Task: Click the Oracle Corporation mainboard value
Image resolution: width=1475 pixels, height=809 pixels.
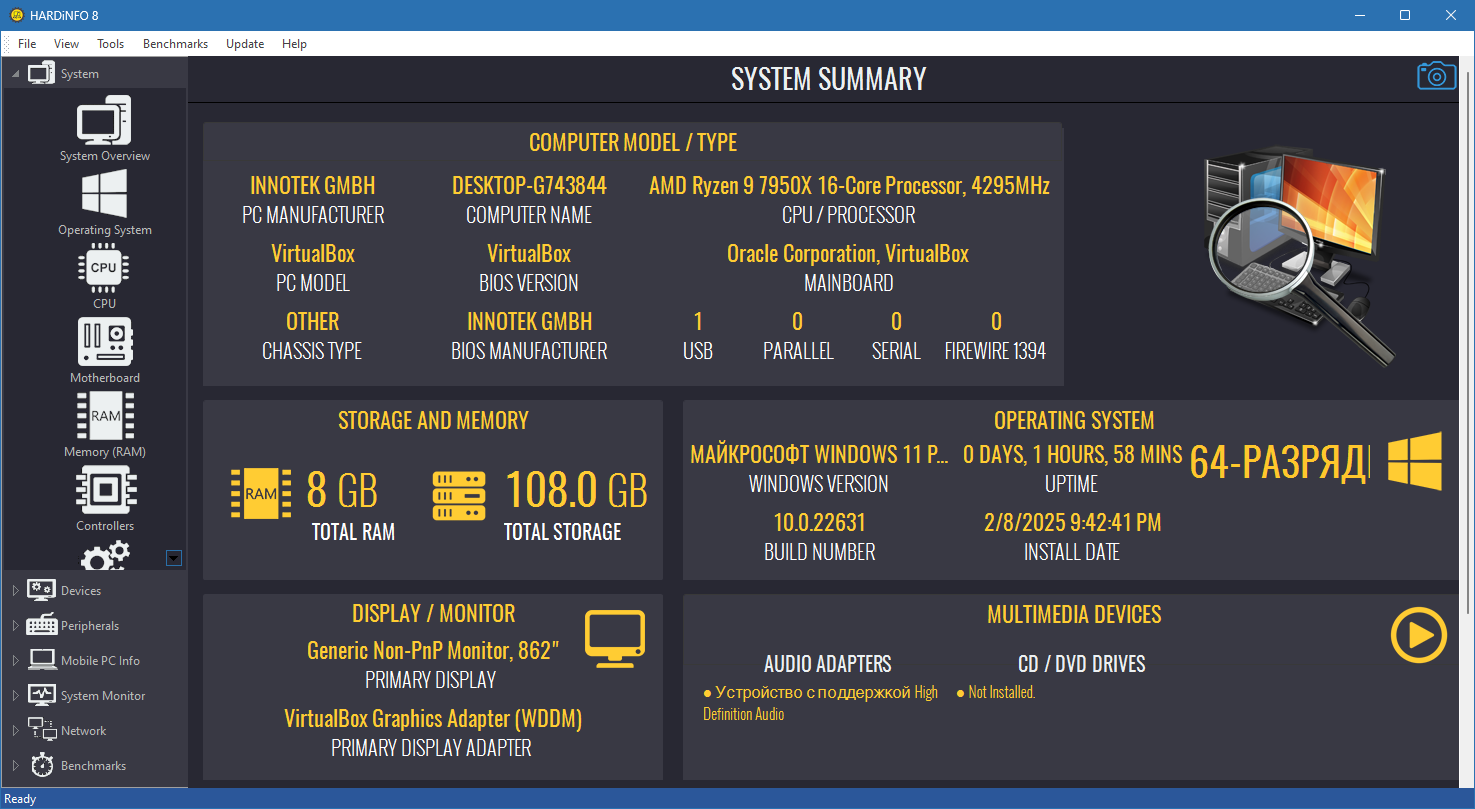Action: click(x=848, y=254)
